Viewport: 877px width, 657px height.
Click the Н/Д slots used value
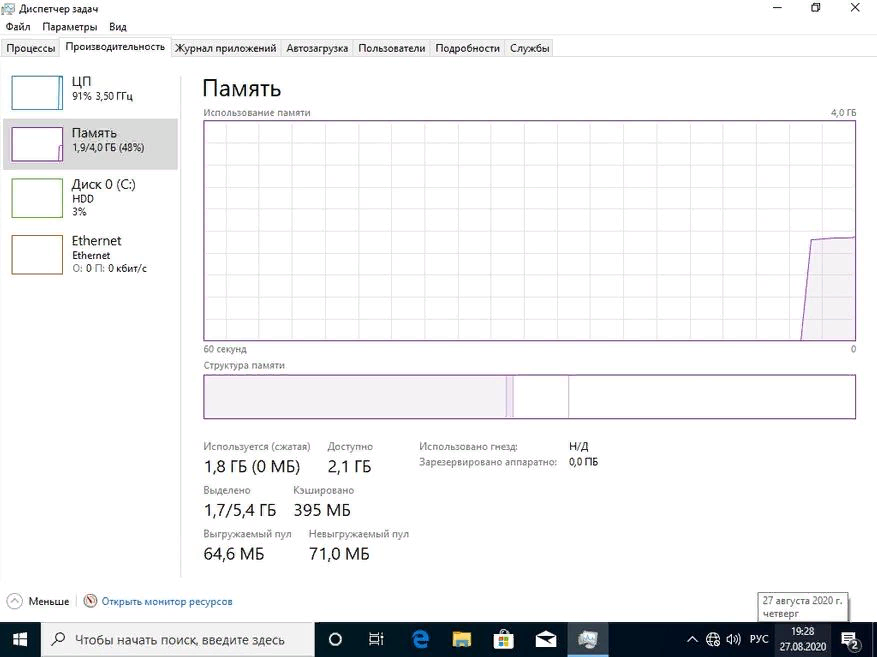pos(579,446)
